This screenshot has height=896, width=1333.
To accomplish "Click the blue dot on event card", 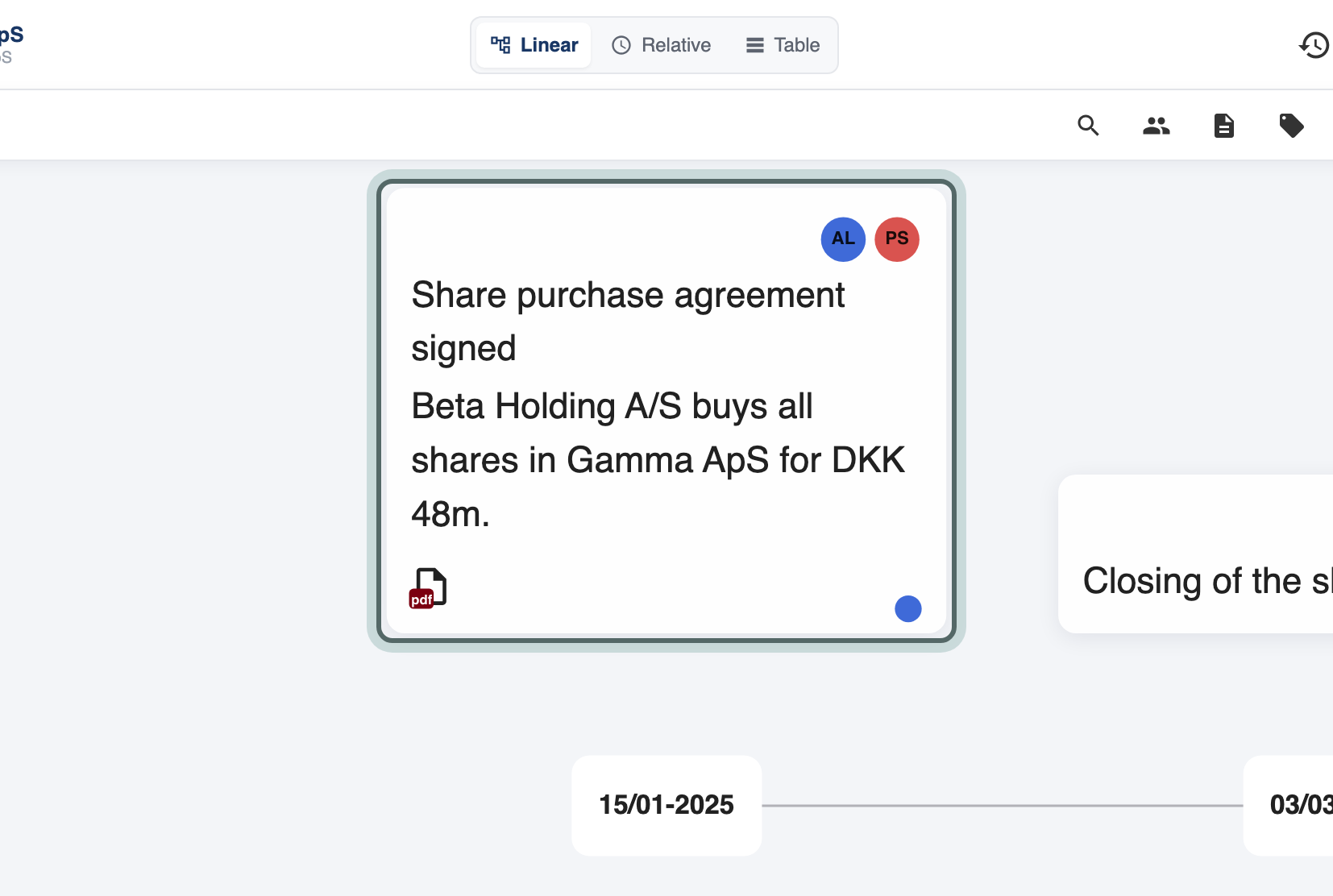I will 908,608.
